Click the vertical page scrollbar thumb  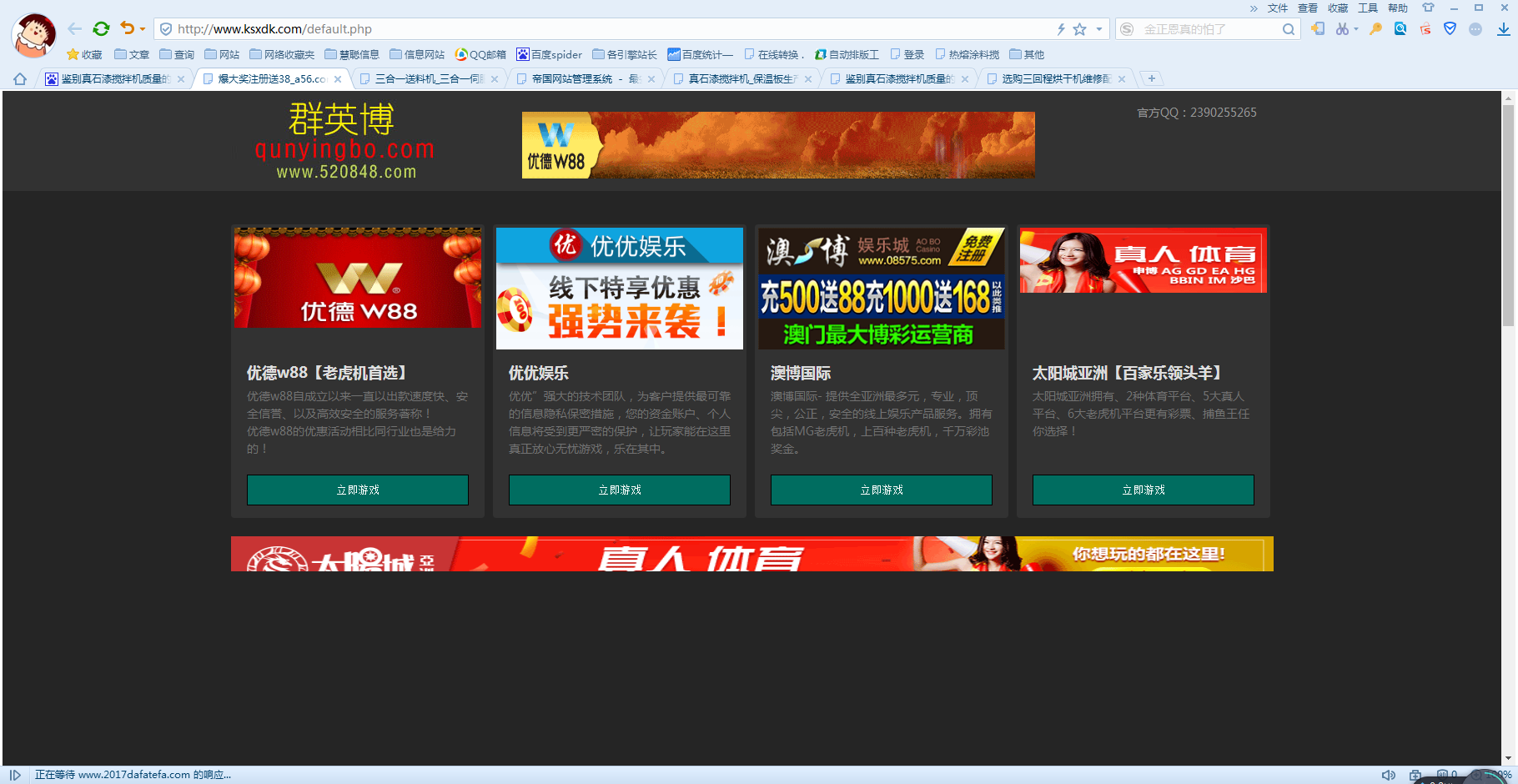[1508, 215]
